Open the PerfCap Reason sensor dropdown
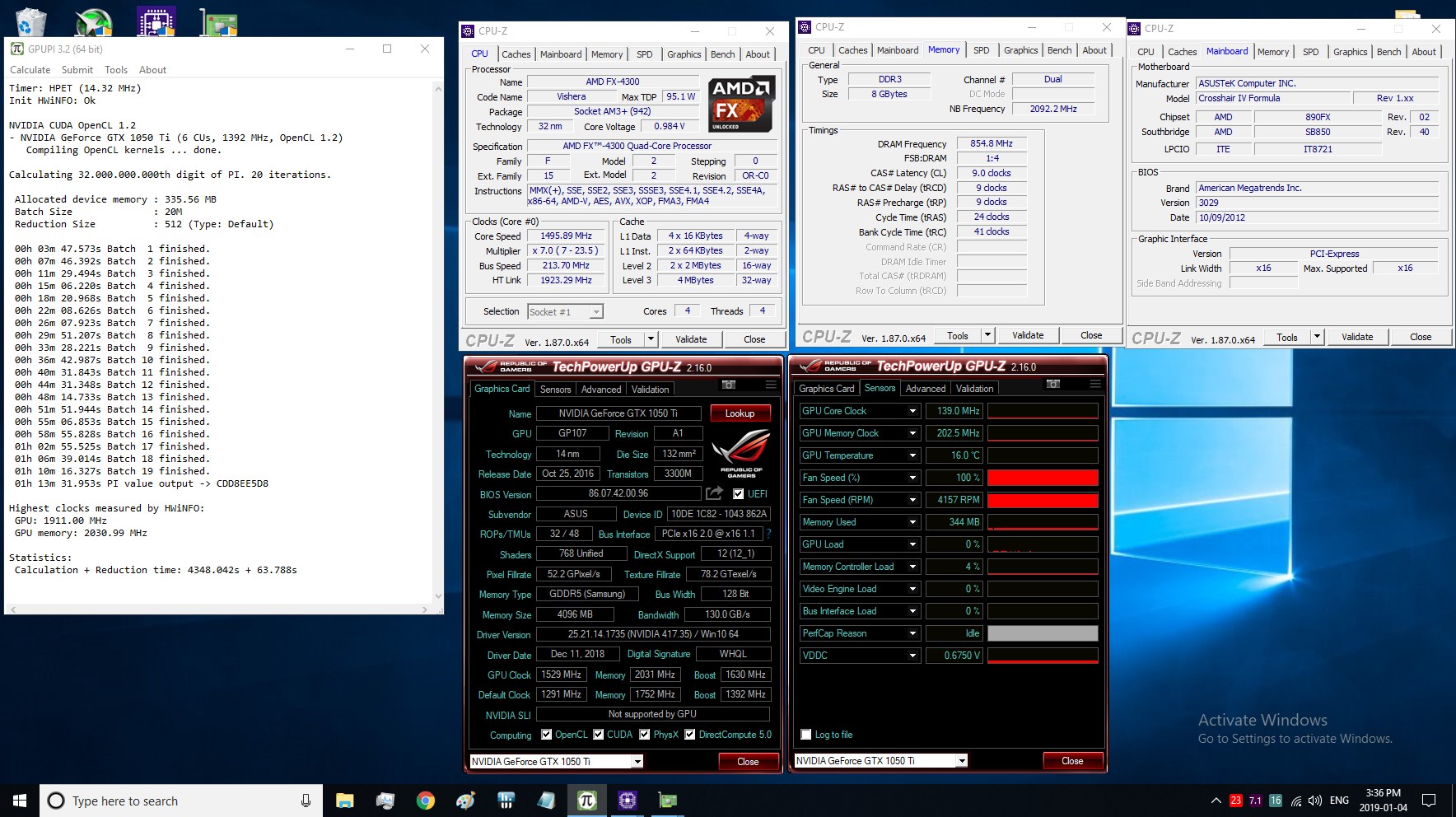Screen dimensions: 1456x817 point(912,633)
